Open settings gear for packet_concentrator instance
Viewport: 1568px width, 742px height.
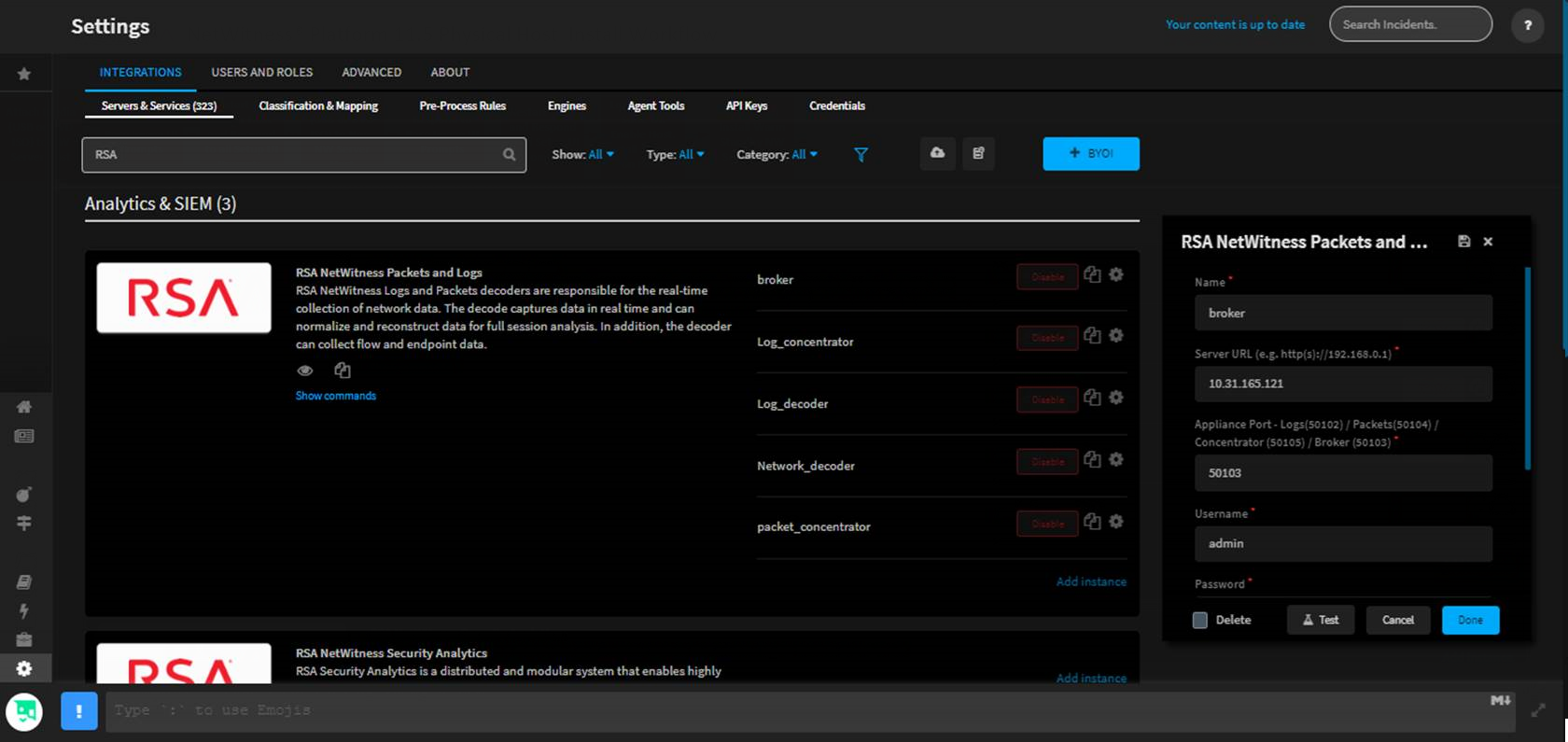pyautogui.click(x=1116, y=522)
